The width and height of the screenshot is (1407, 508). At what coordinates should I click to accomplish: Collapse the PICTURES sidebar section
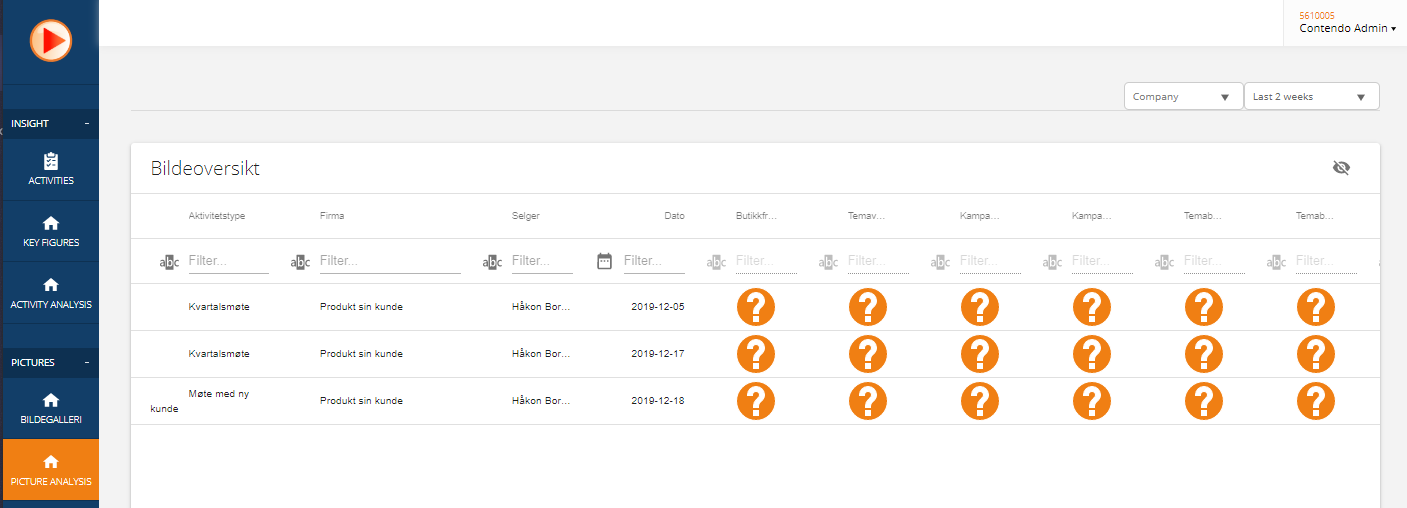point(86,362)
